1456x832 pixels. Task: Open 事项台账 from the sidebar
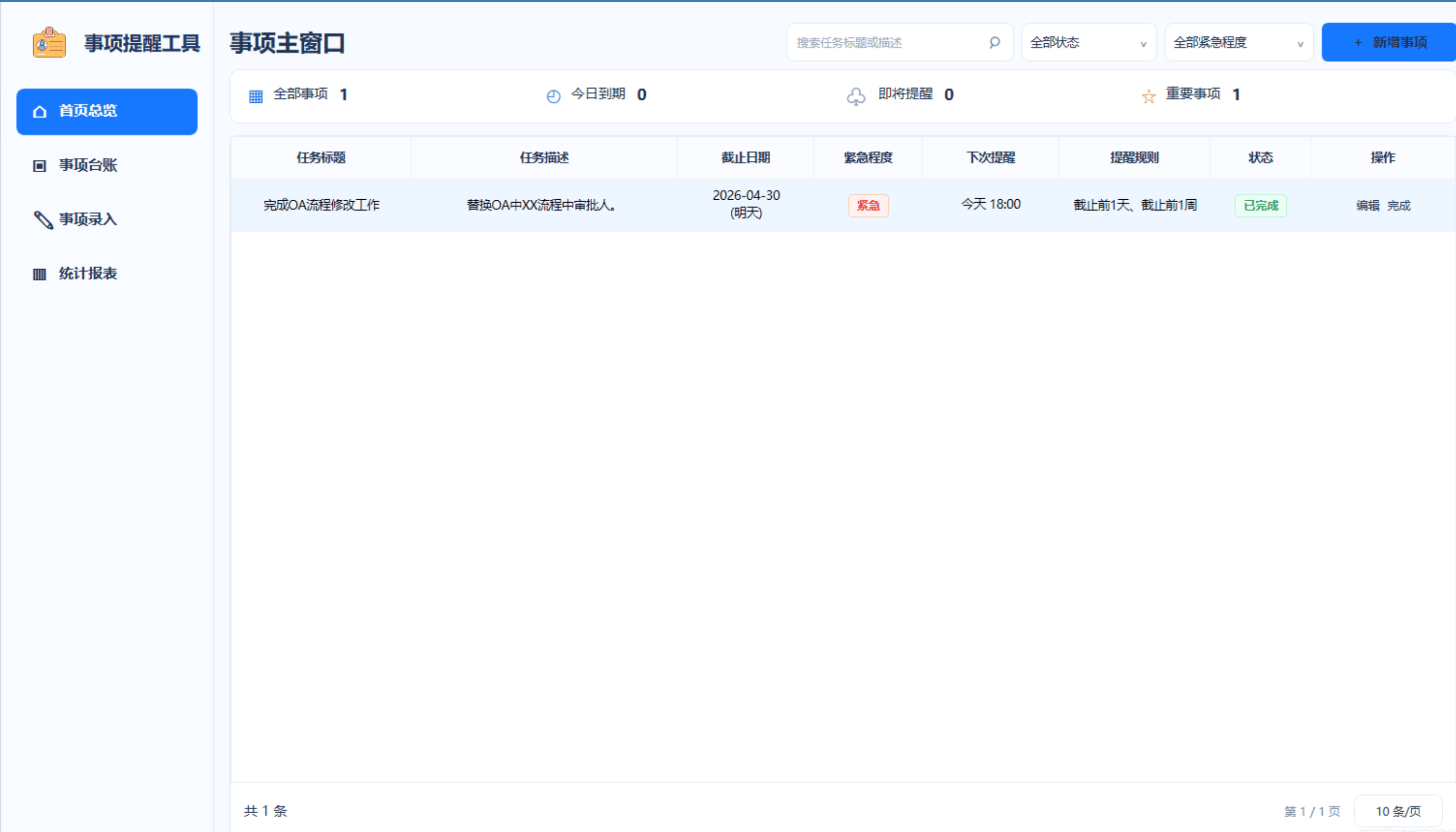[x=107, y=166]
